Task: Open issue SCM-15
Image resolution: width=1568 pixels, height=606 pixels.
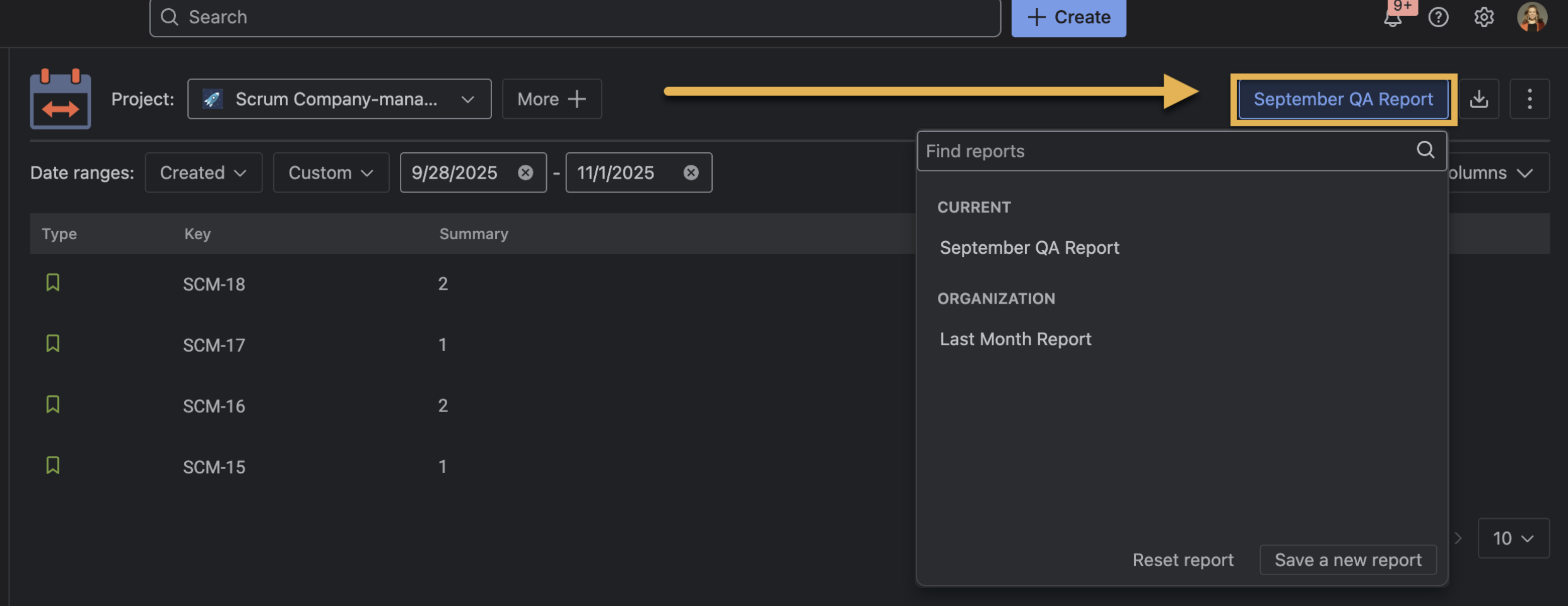Action: coord(214,467)
